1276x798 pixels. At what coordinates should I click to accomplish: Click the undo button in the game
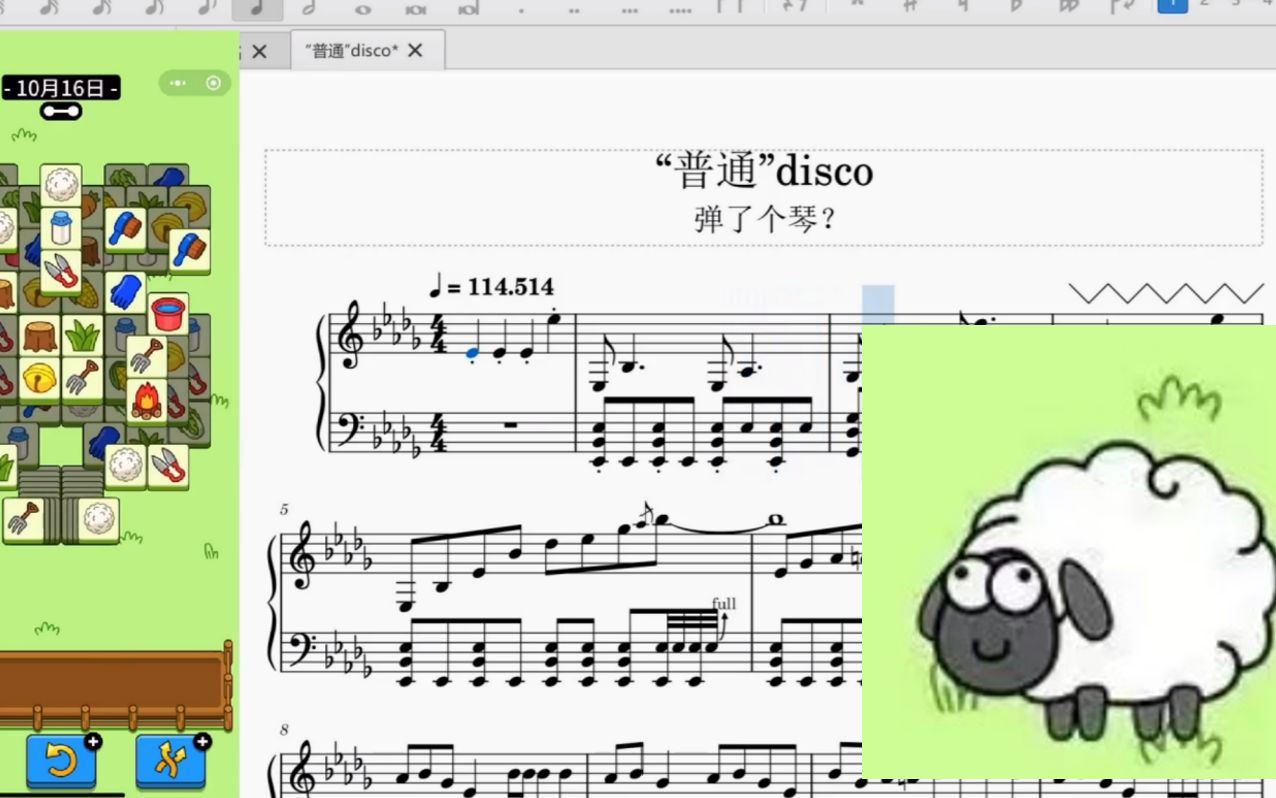point(61,762)
